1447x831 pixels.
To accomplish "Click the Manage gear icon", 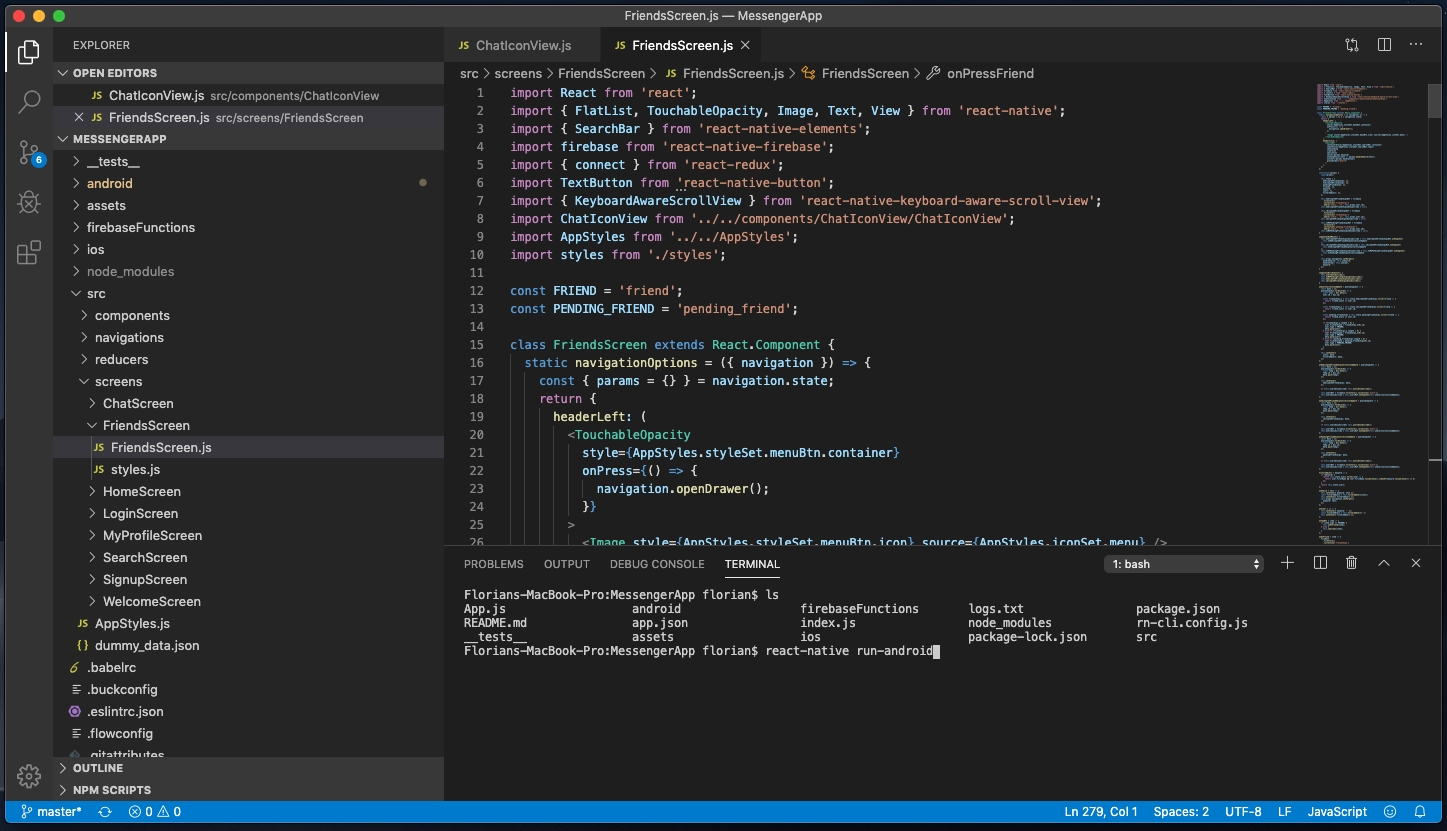I will (29, 776).
